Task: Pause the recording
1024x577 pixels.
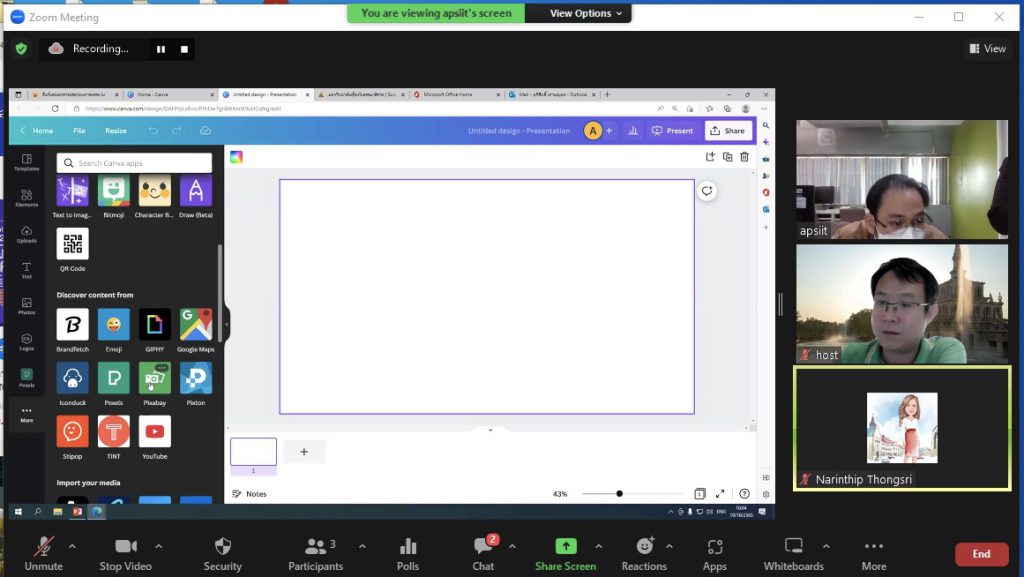Action: pyautogui.click(x=160, y=49)
